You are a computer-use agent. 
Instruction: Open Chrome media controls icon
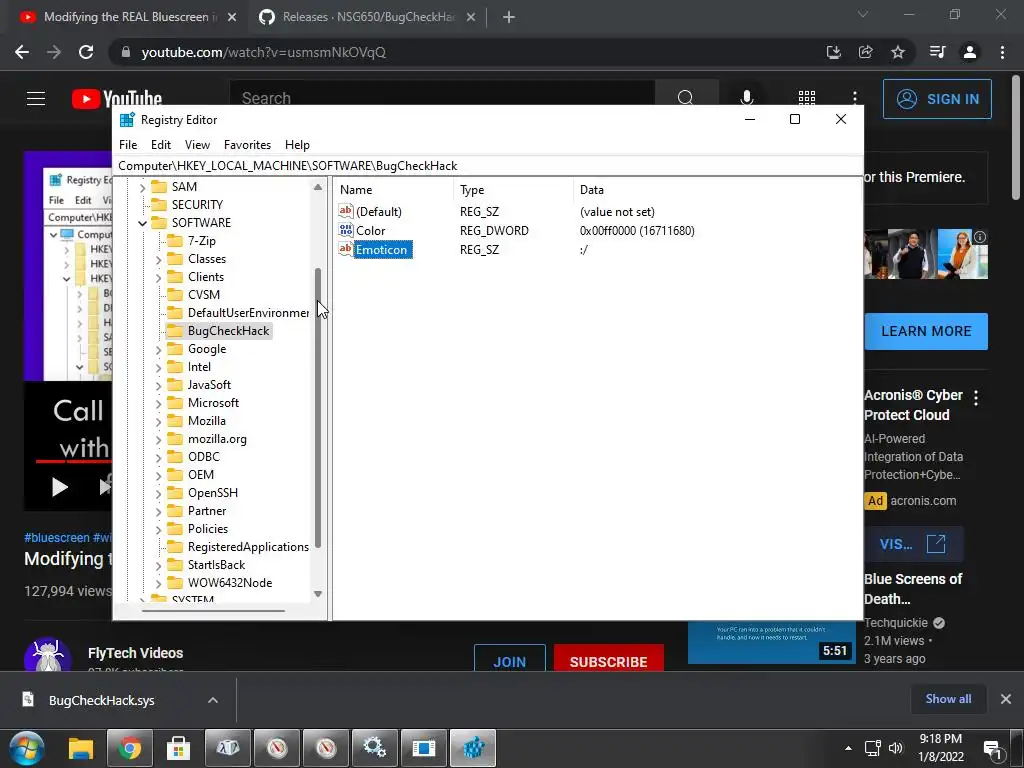click(x=937, y=52)
